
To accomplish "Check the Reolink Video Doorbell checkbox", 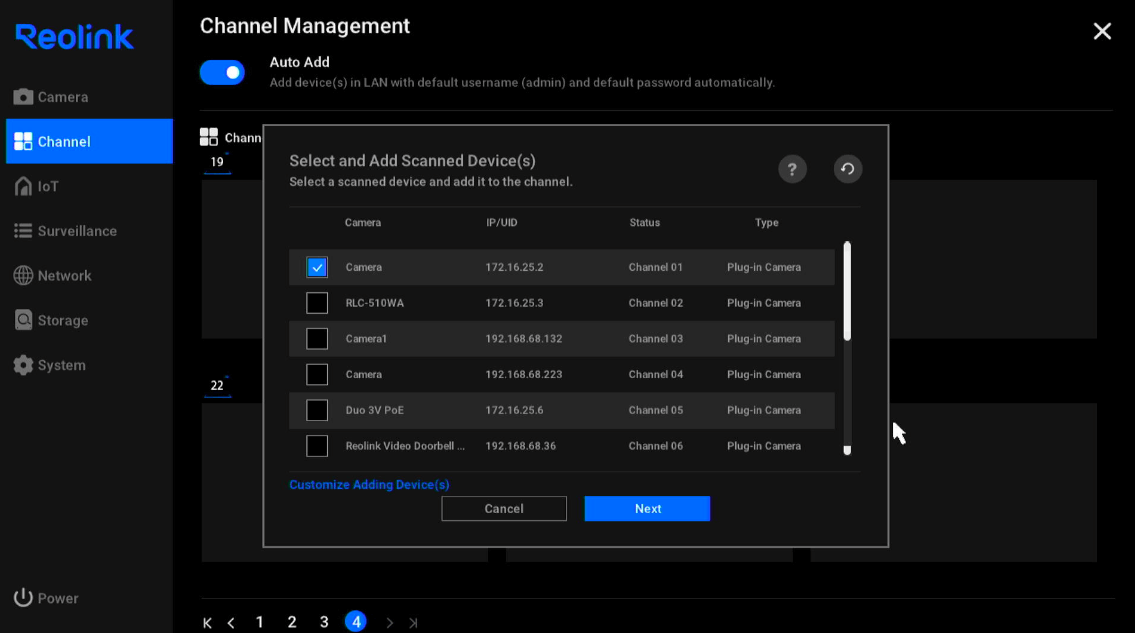I will 317,446.
